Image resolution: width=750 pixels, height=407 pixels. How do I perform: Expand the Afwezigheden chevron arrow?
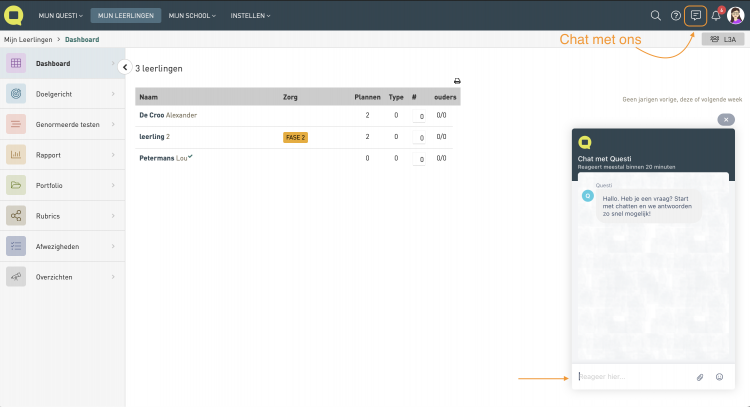113,246
